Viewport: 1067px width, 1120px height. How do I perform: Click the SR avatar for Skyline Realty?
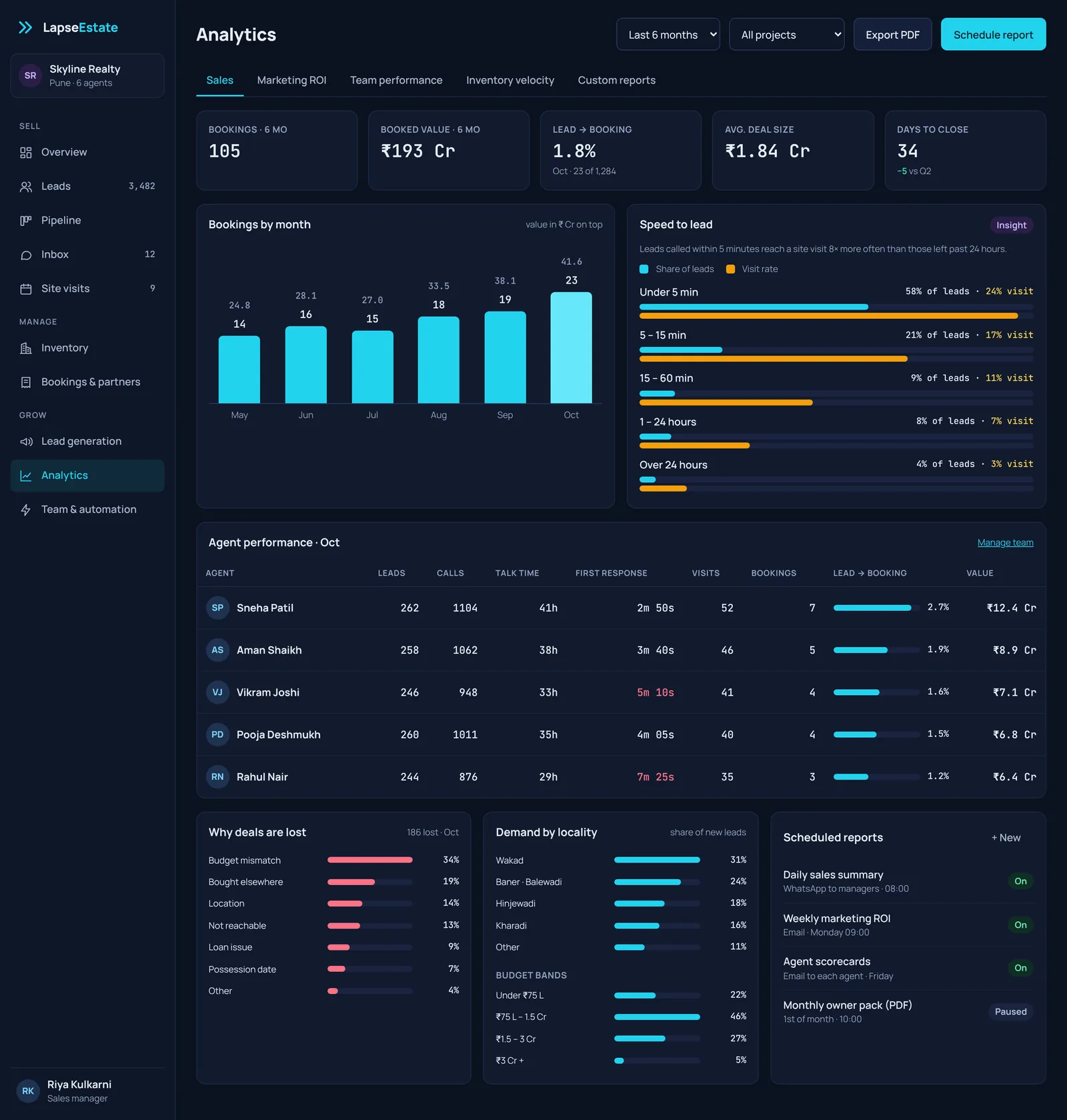tap(30, 75)
